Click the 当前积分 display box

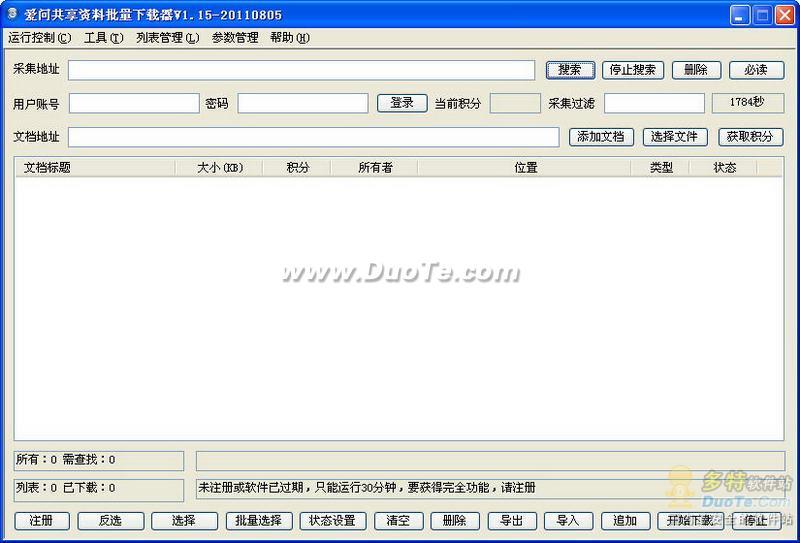[x=515, y=103]
